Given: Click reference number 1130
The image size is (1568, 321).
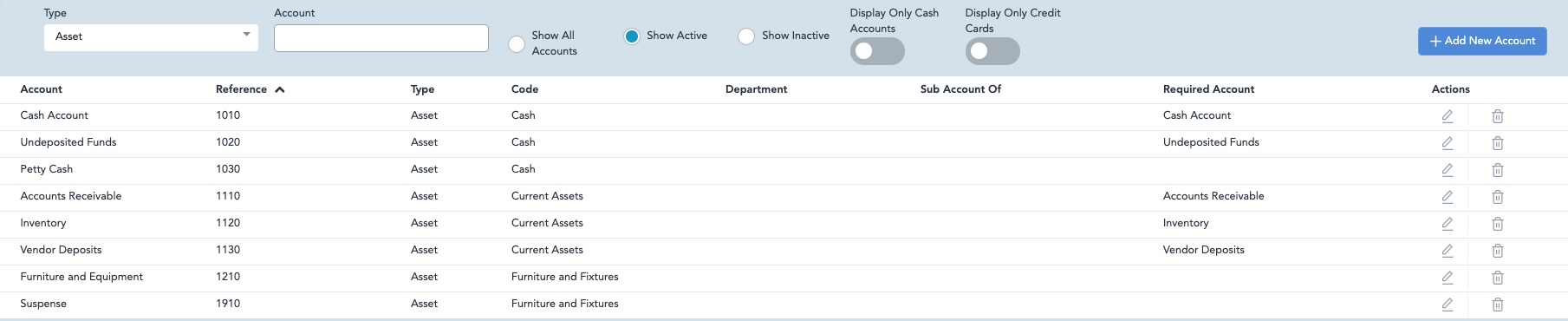Looking at the screenshot, I should 228,250.
